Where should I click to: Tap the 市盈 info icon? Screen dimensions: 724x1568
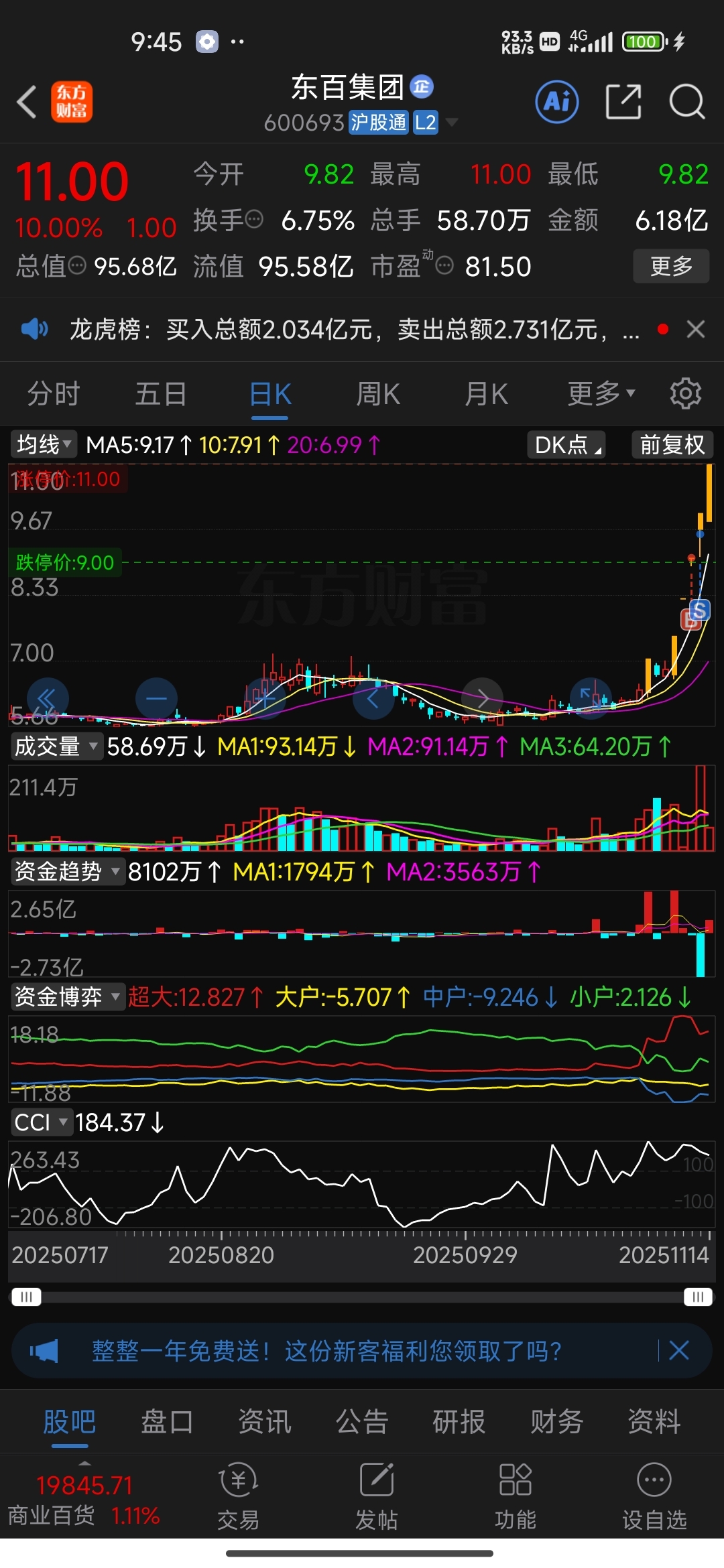(x=444, y=266)
